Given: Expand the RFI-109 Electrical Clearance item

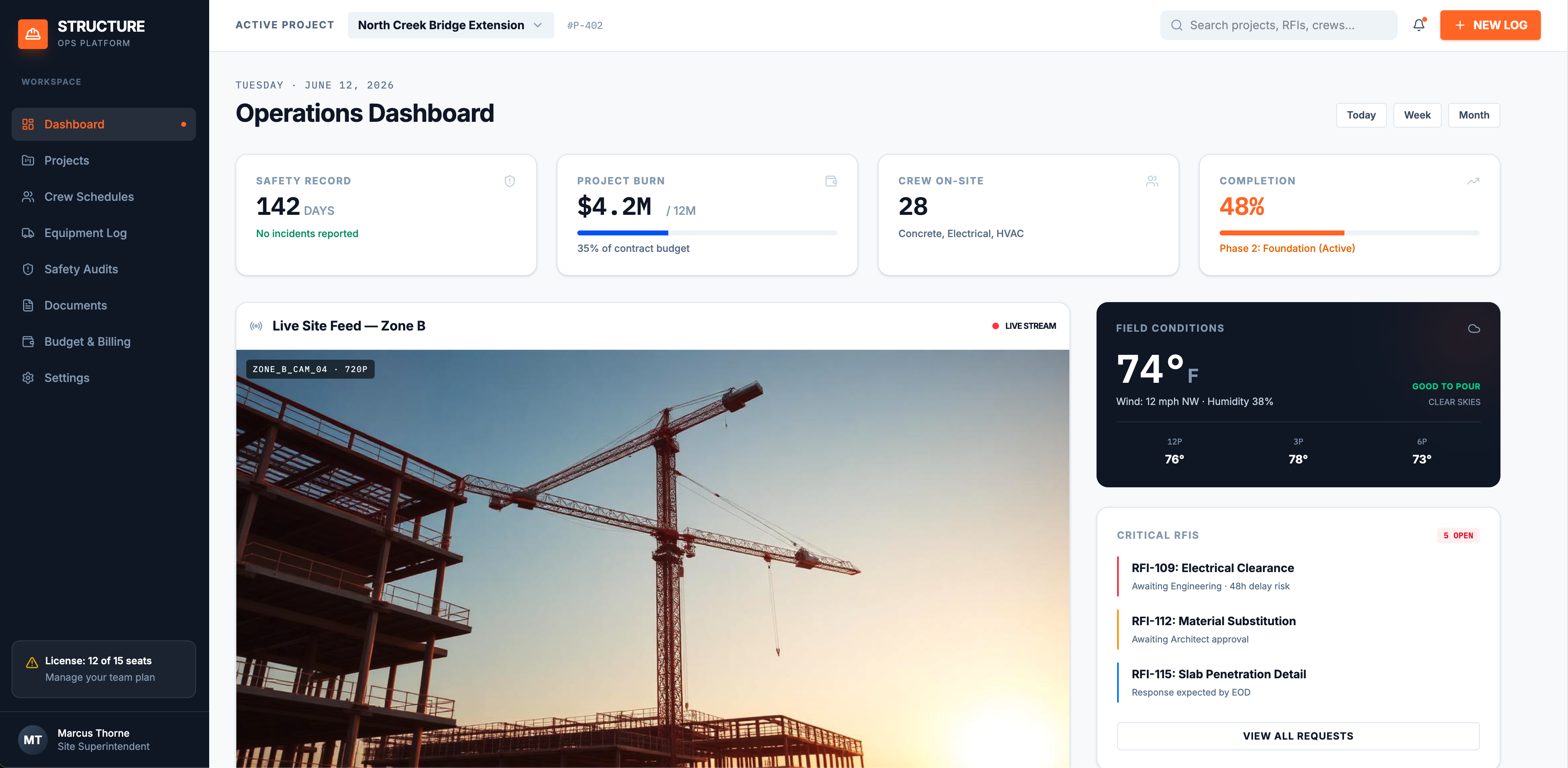Looking at the screenshot, I should [1298, 576].
